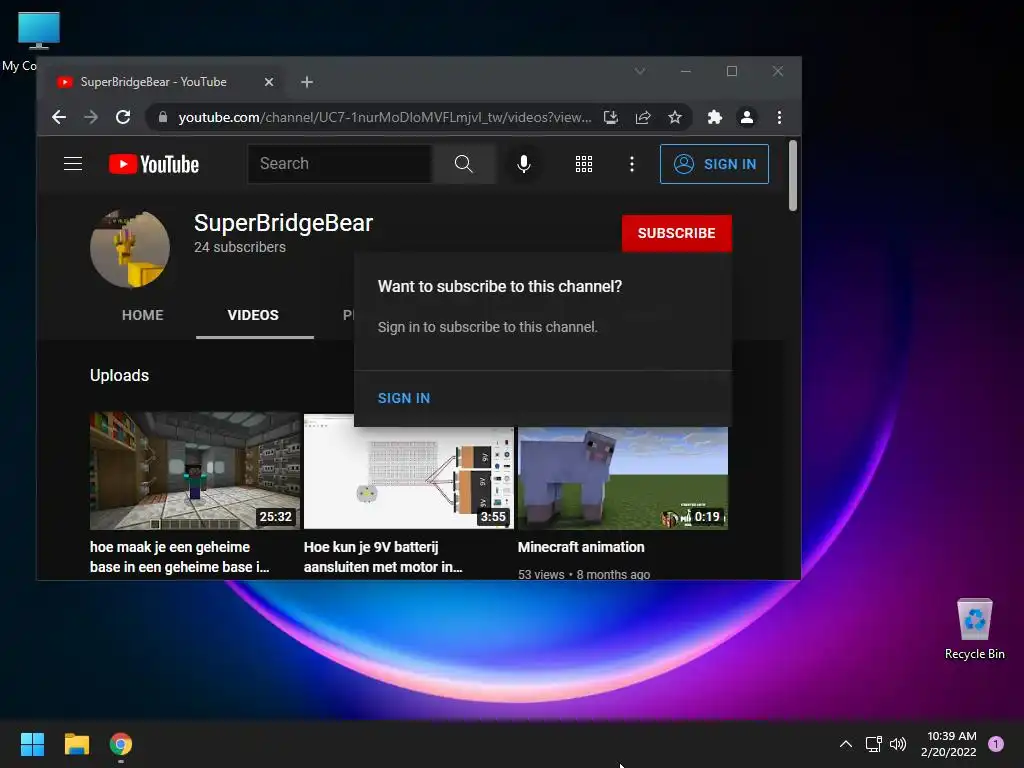Click the share page icon in address bar
The width and height of the screenshot is (1024, 768).
[x=643, y=118]
